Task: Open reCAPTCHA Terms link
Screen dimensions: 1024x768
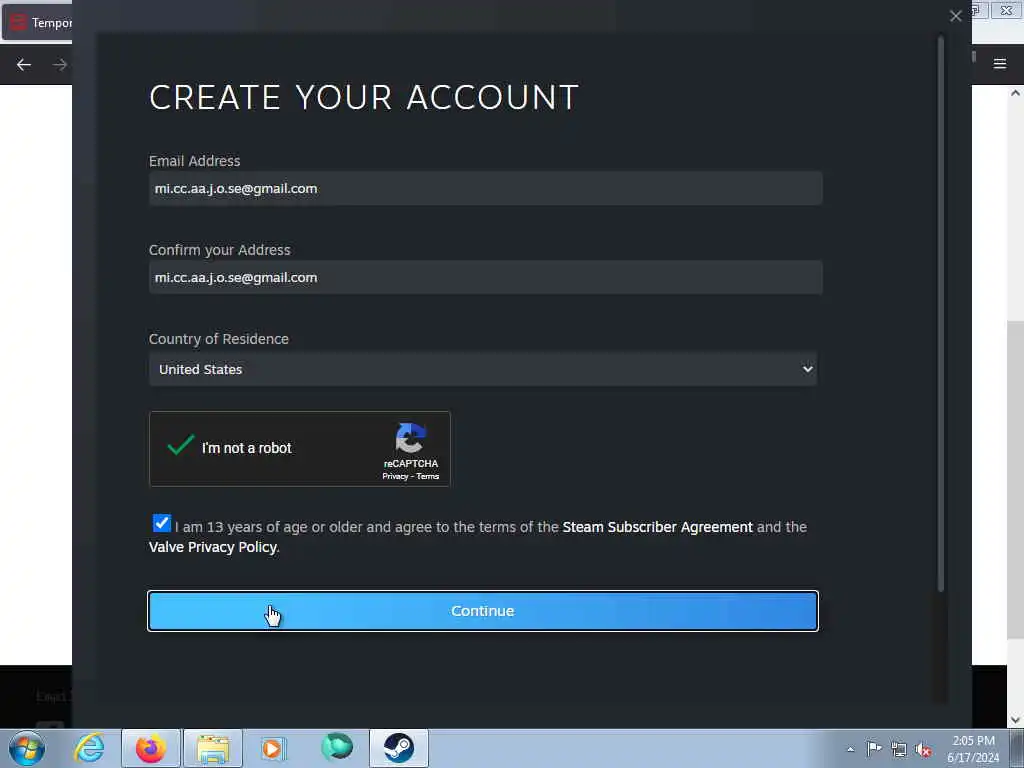Action: point(428,477)
